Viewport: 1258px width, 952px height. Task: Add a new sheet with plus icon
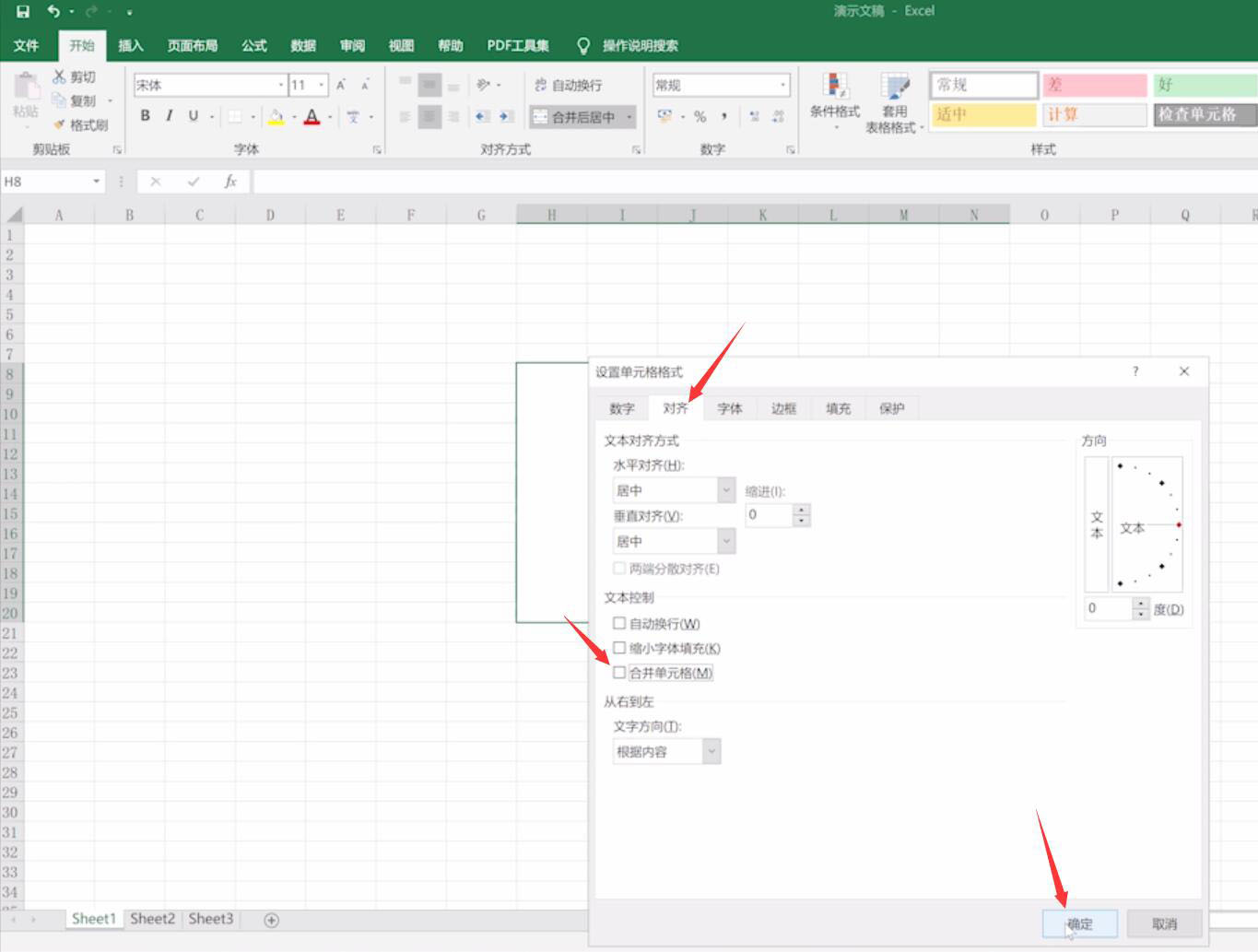click(x=272, y=920)
